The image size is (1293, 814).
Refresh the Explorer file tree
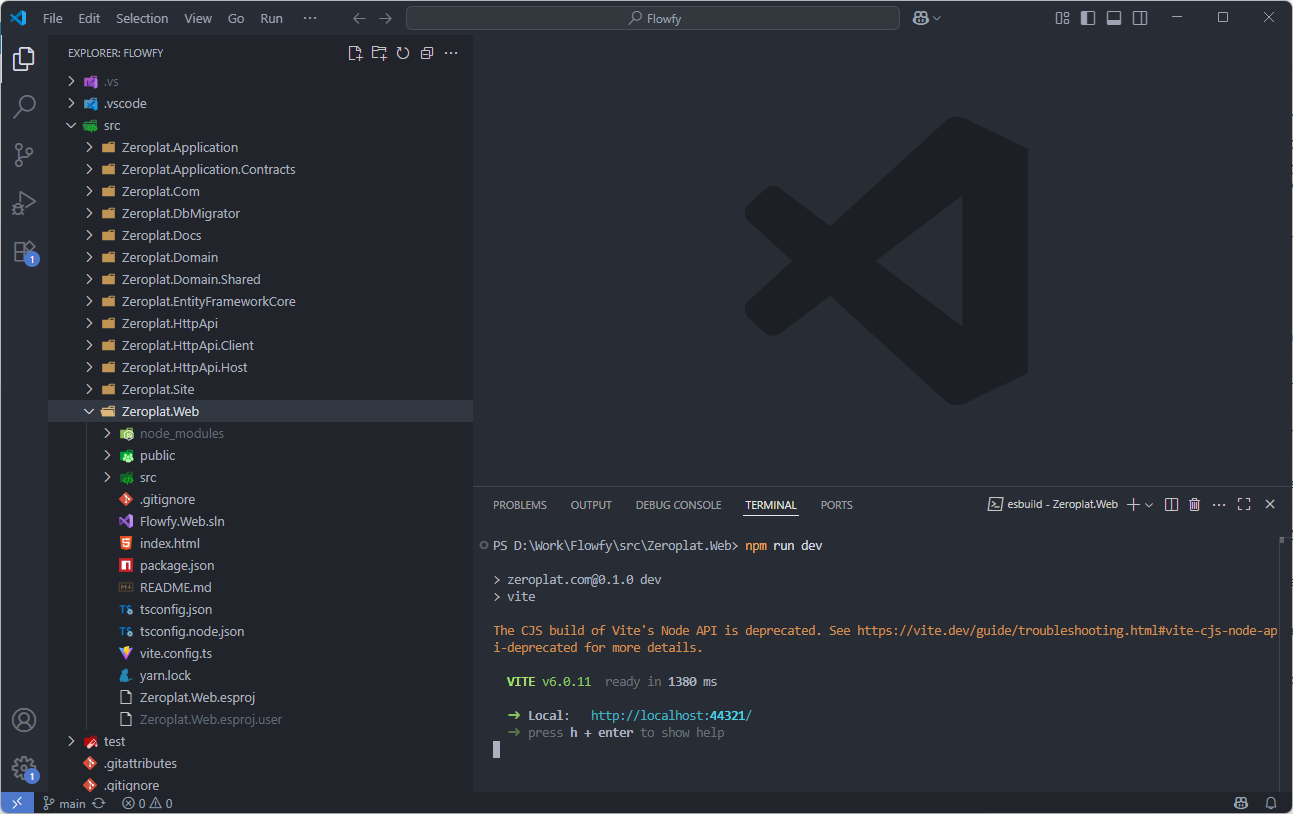click(x=403, y=53)
